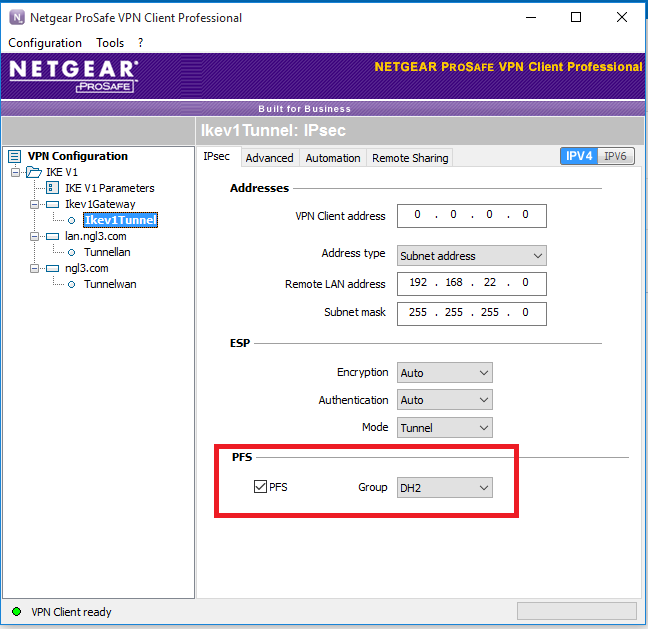The width and height of the screenshot is (649, 632).
Task: Collapse the IKE V1 tree node
Action: pos(15,172)
